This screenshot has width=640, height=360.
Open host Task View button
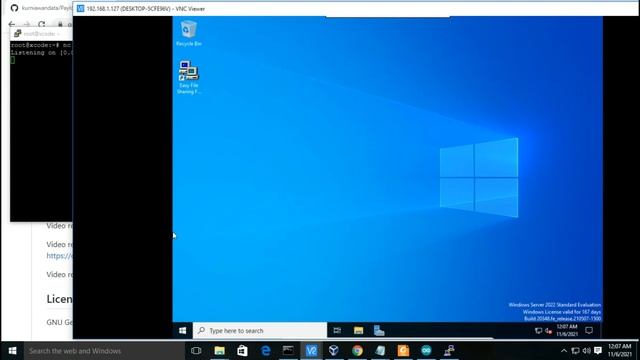196,351
